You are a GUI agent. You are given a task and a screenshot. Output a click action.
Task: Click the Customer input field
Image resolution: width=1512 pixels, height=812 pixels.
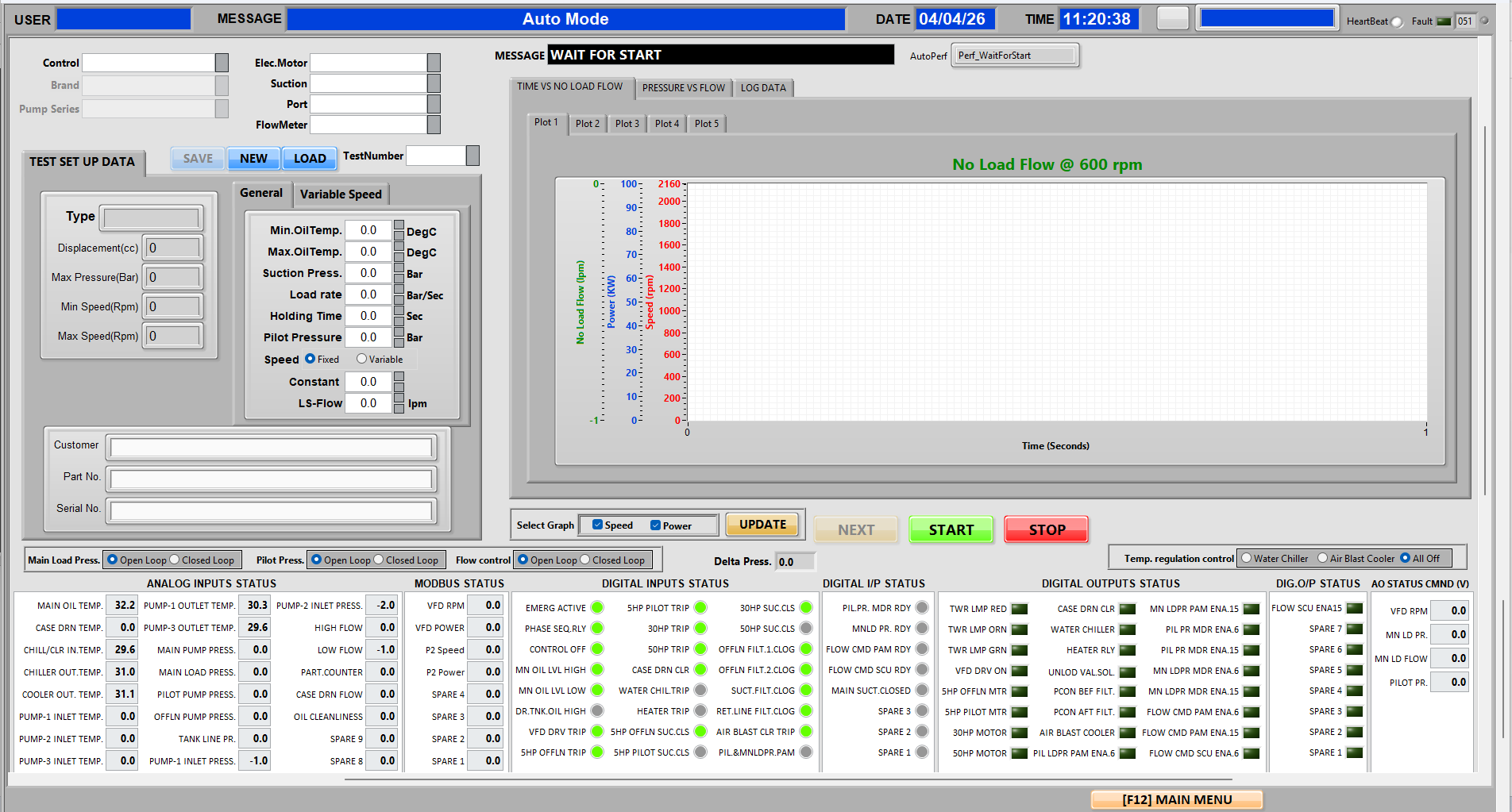point(271,448)
